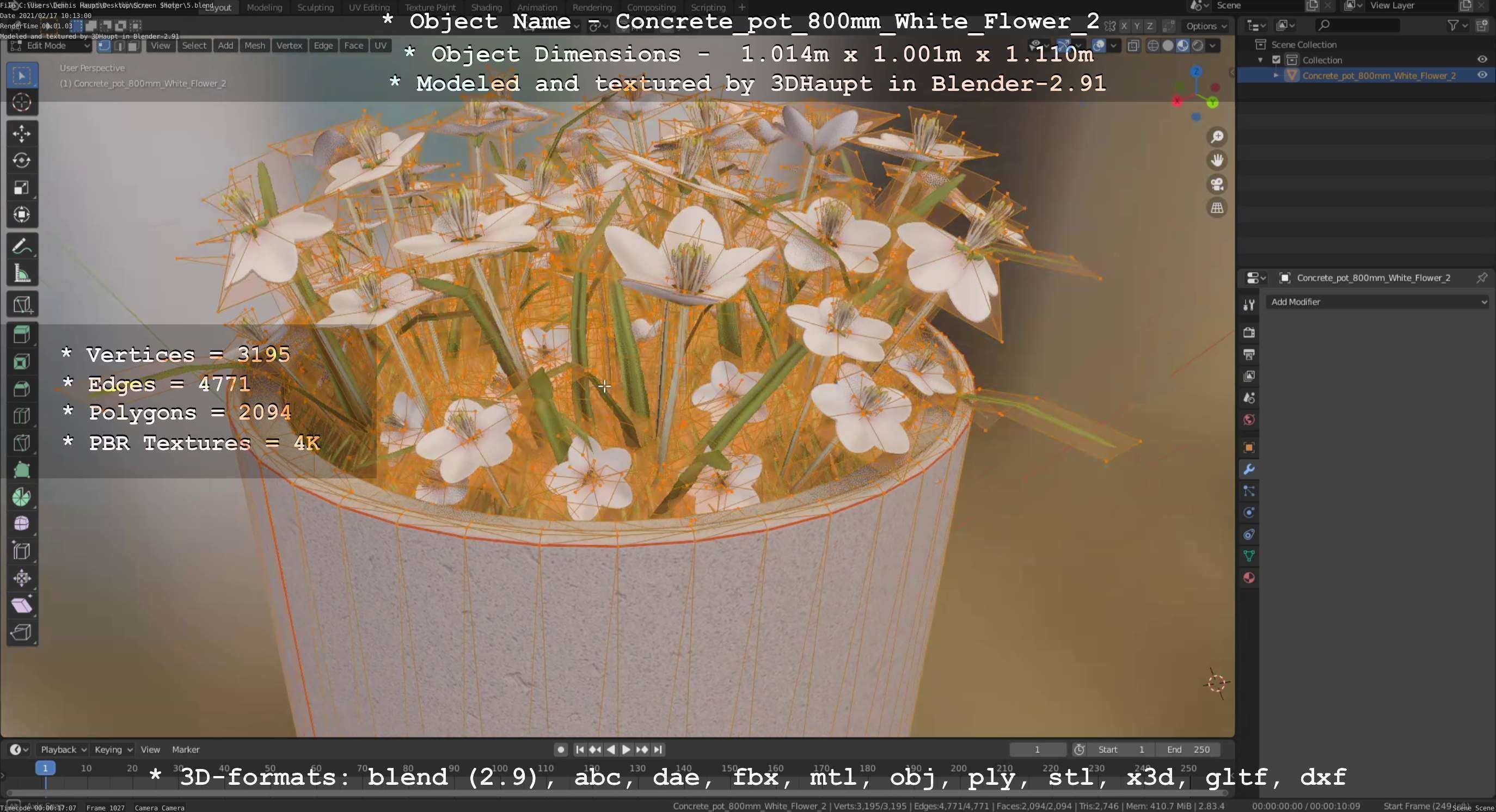Activate the Measure tool
The image size is (1496, 812).
[x=21, y=273]
